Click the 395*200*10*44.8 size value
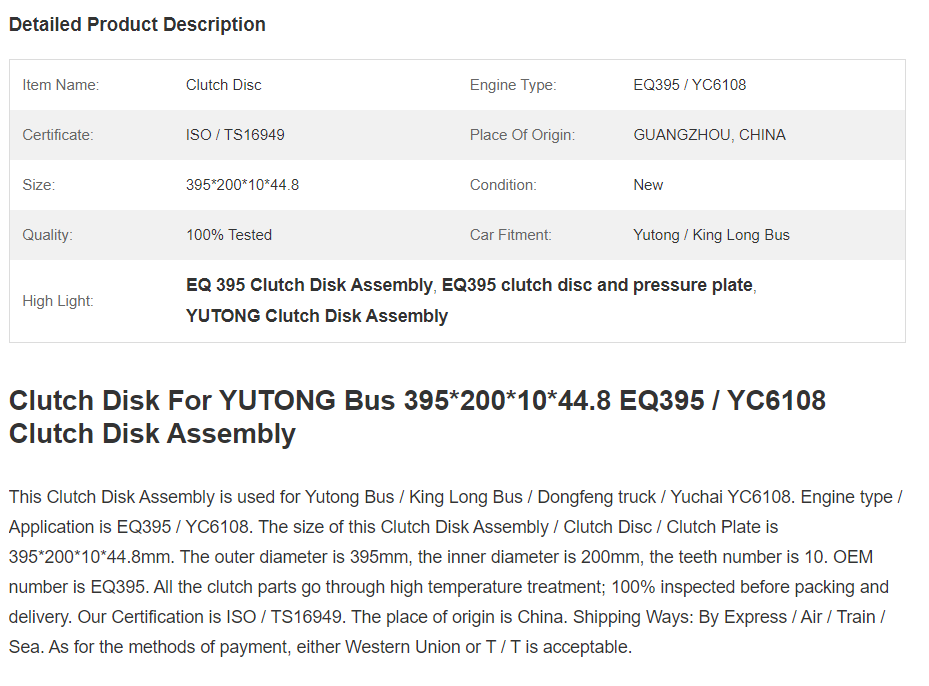 [242, 185]
